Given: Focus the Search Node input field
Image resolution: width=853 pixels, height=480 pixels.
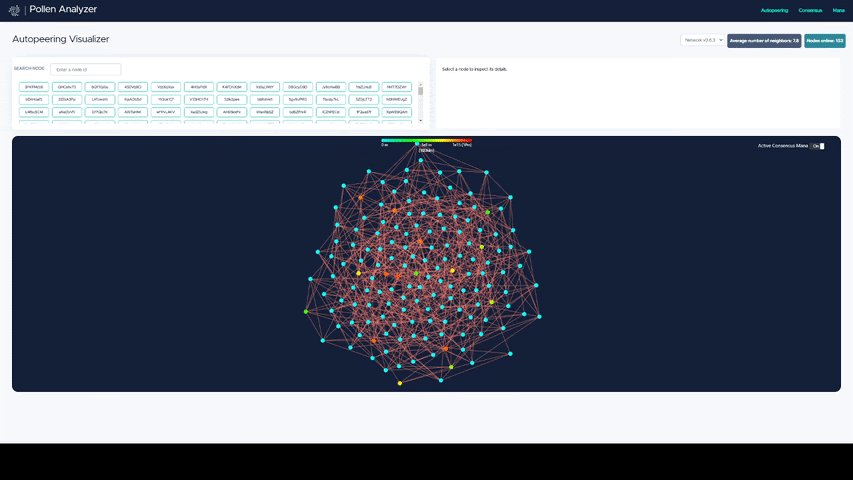Looking at the screenshot, I should (85, 69).
